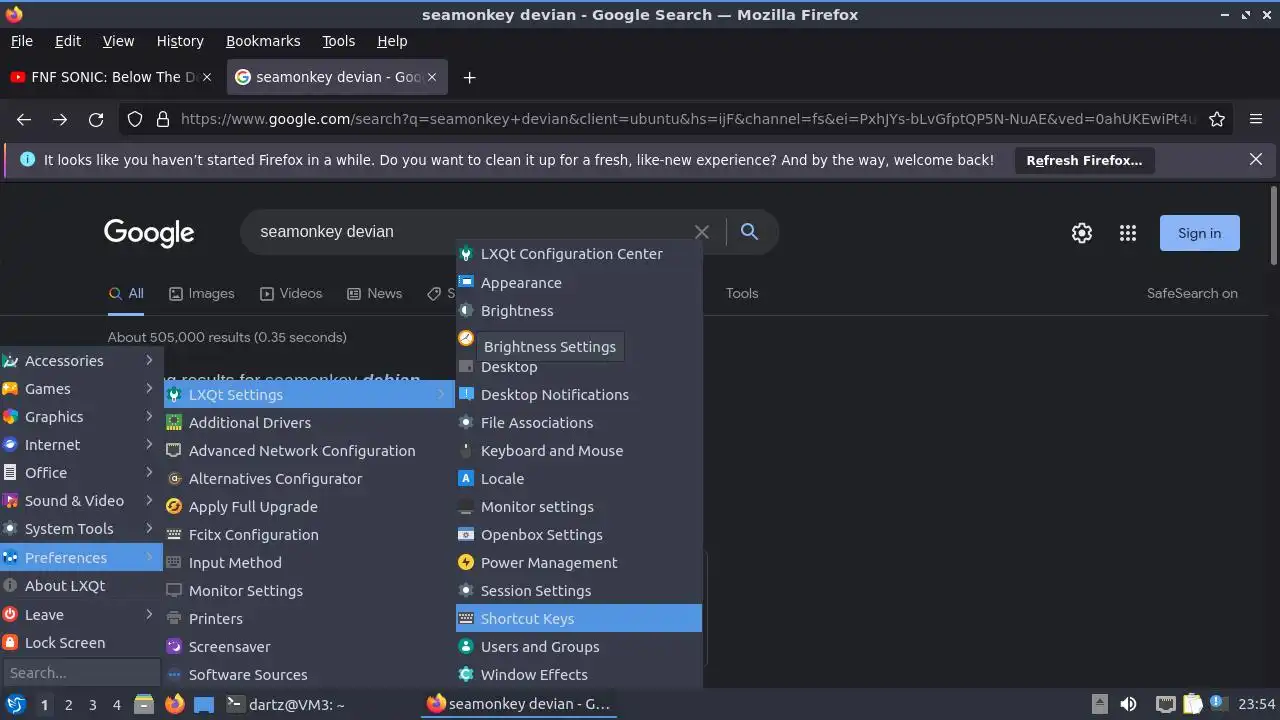
Task: Open the volume control tray icon
Action: pyautogui.click(x=1128, y=704)
